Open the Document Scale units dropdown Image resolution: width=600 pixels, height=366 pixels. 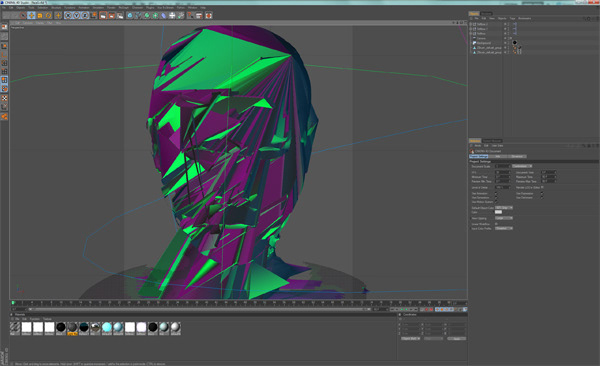(522, 166)
